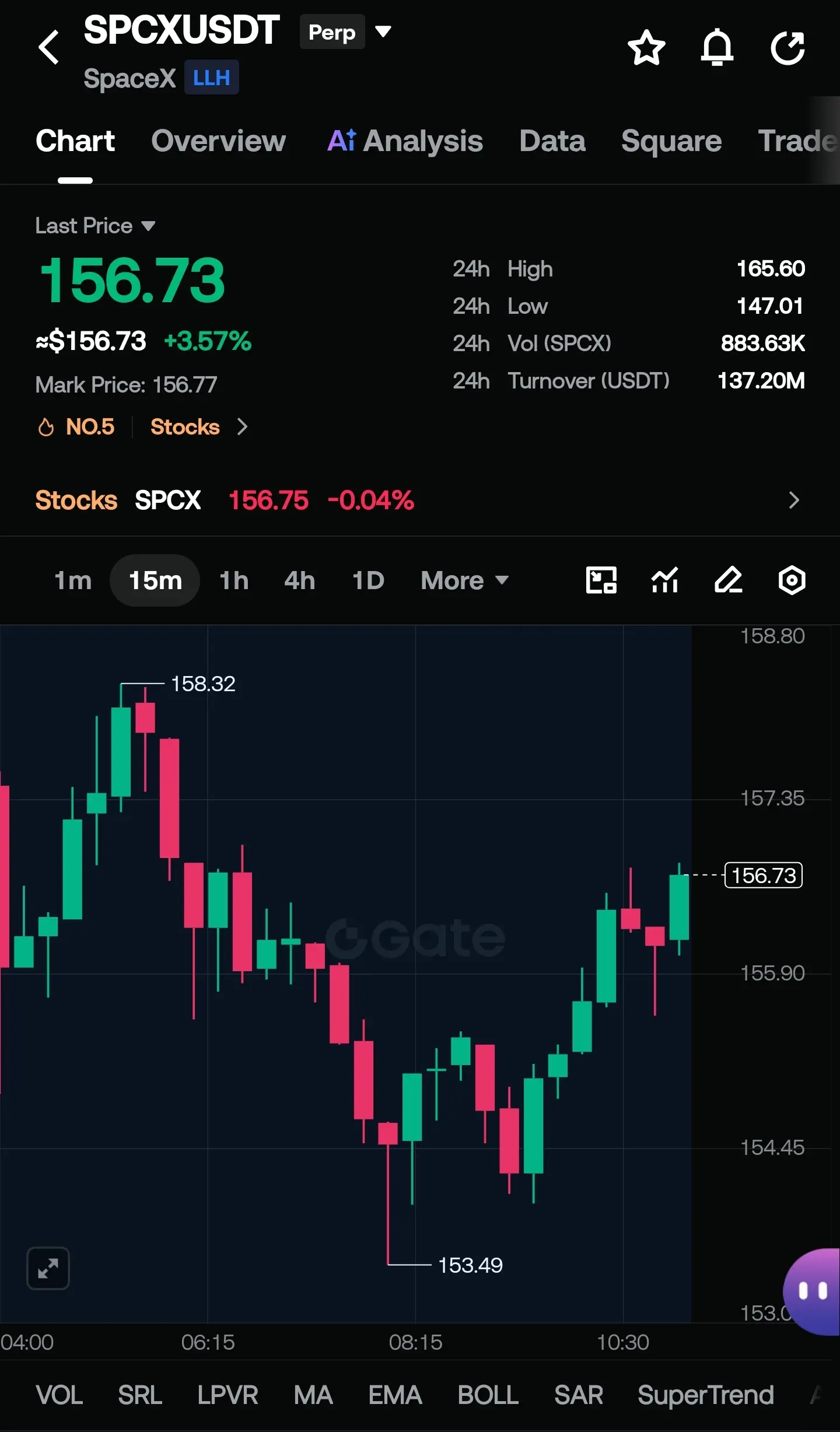Tap the 24h High value 165.60

click(771, 269)
